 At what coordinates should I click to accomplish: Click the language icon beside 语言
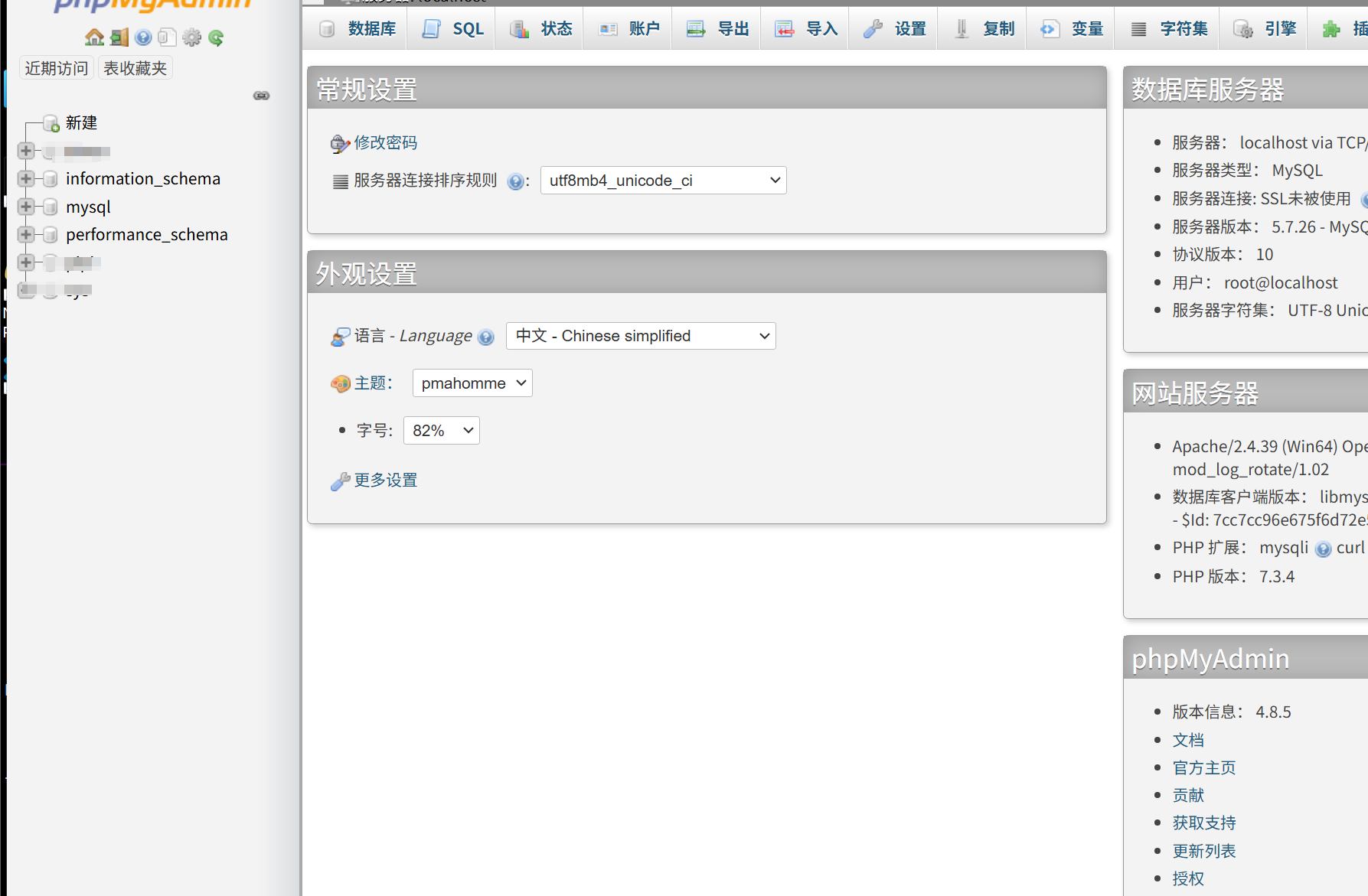click(340, 337)
